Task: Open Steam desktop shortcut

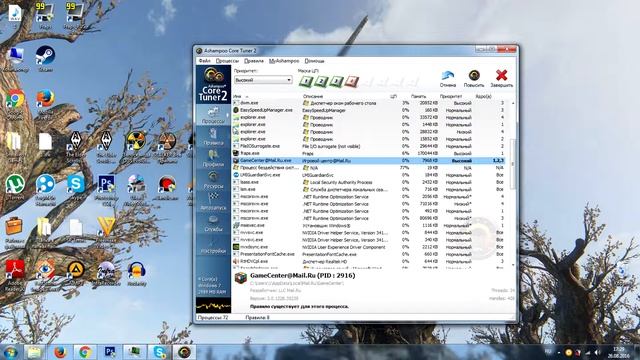Action: click(45, 58)
